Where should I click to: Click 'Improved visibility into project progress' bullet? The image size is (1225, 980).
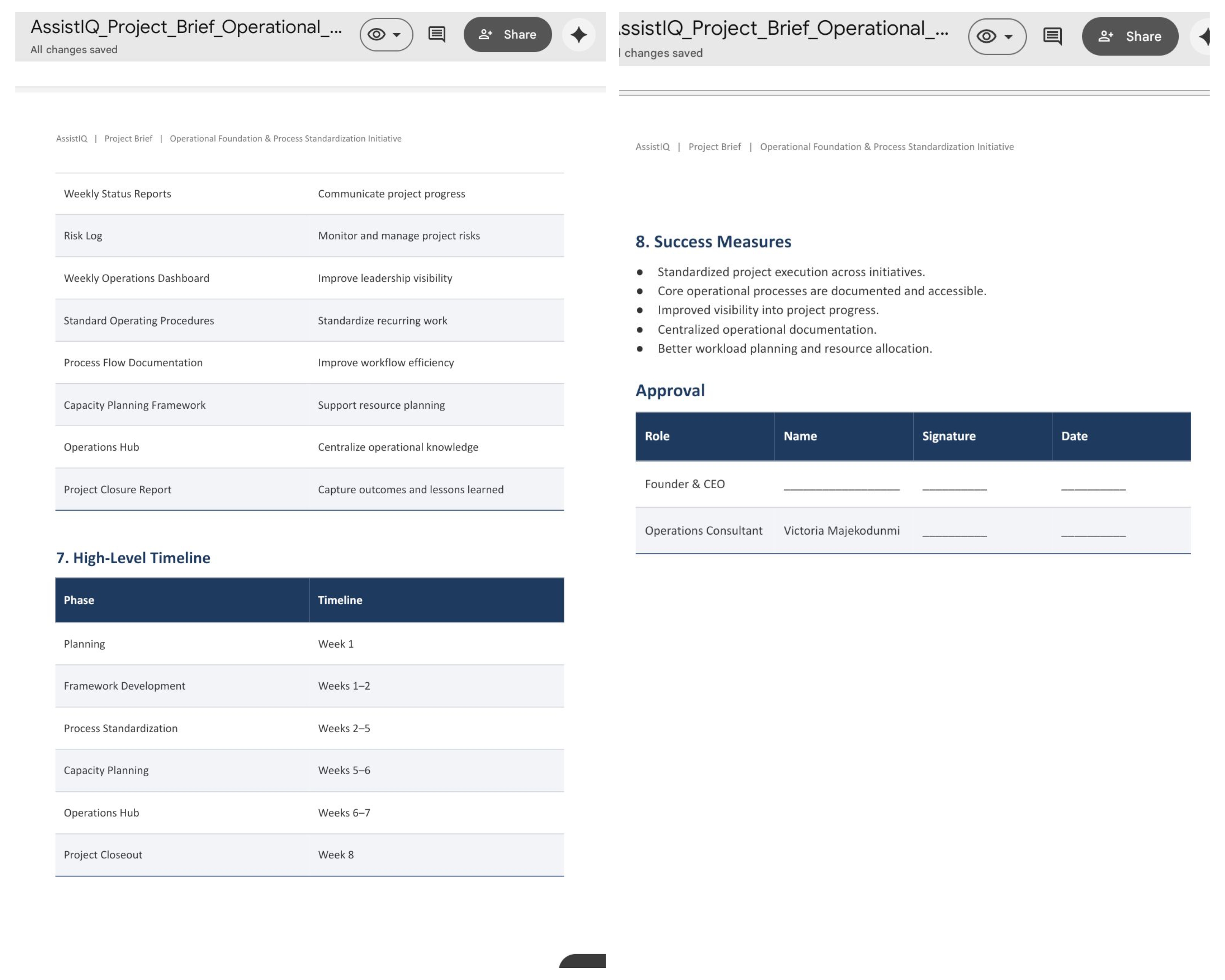coord(768,311)
